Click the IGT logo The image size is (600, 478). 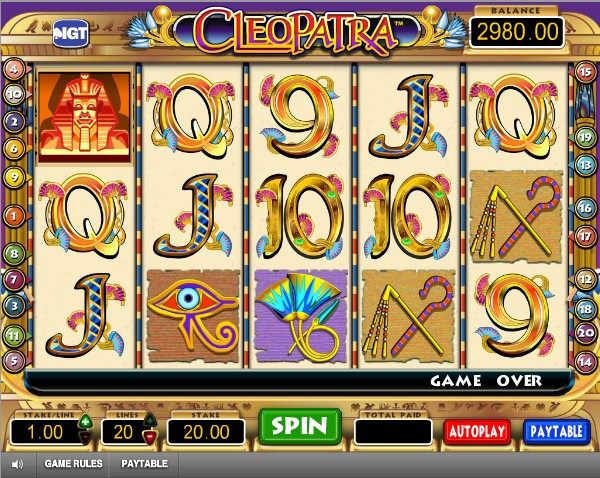tap(71, 34)
